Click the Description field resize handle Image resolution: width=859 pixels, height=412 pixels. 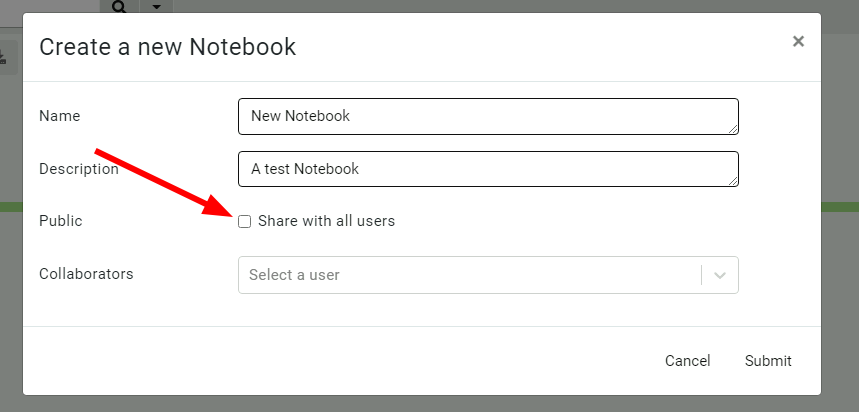click(734, 181)
